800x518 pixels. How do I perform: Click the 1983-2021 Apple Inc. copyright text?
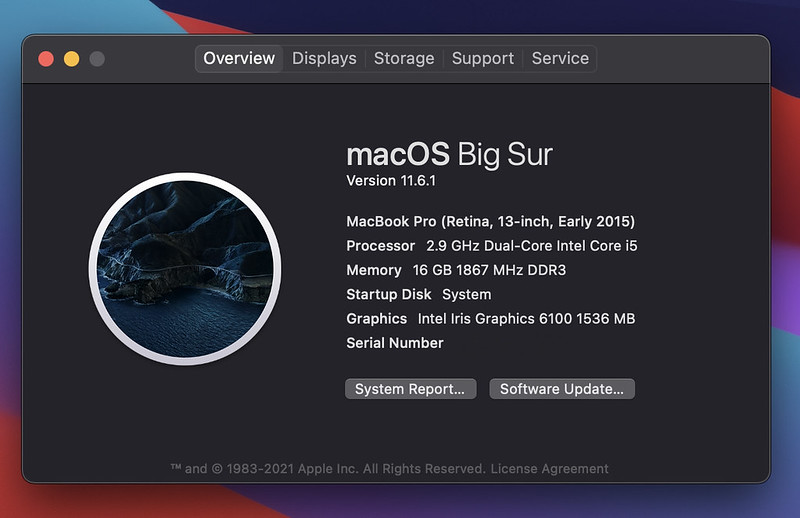tap(328, 468)
